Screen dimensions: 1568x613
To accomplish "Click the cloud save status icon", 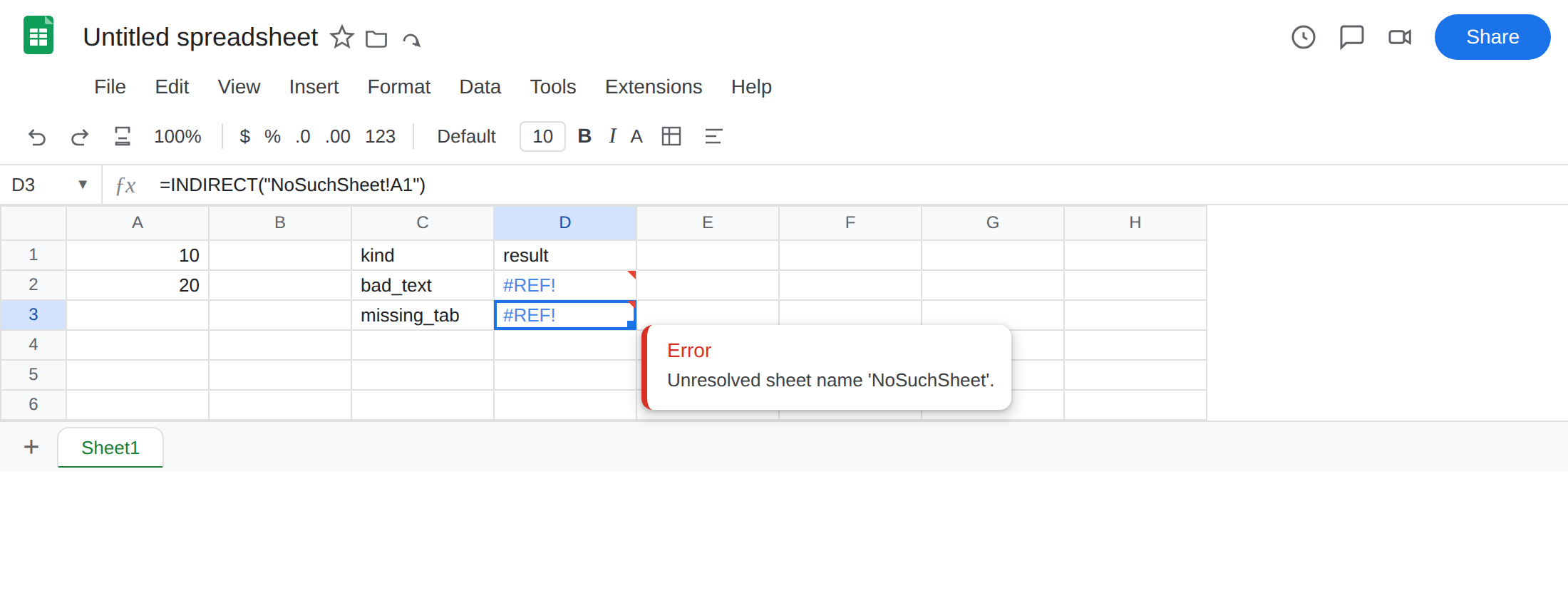I will click(411, 39).
